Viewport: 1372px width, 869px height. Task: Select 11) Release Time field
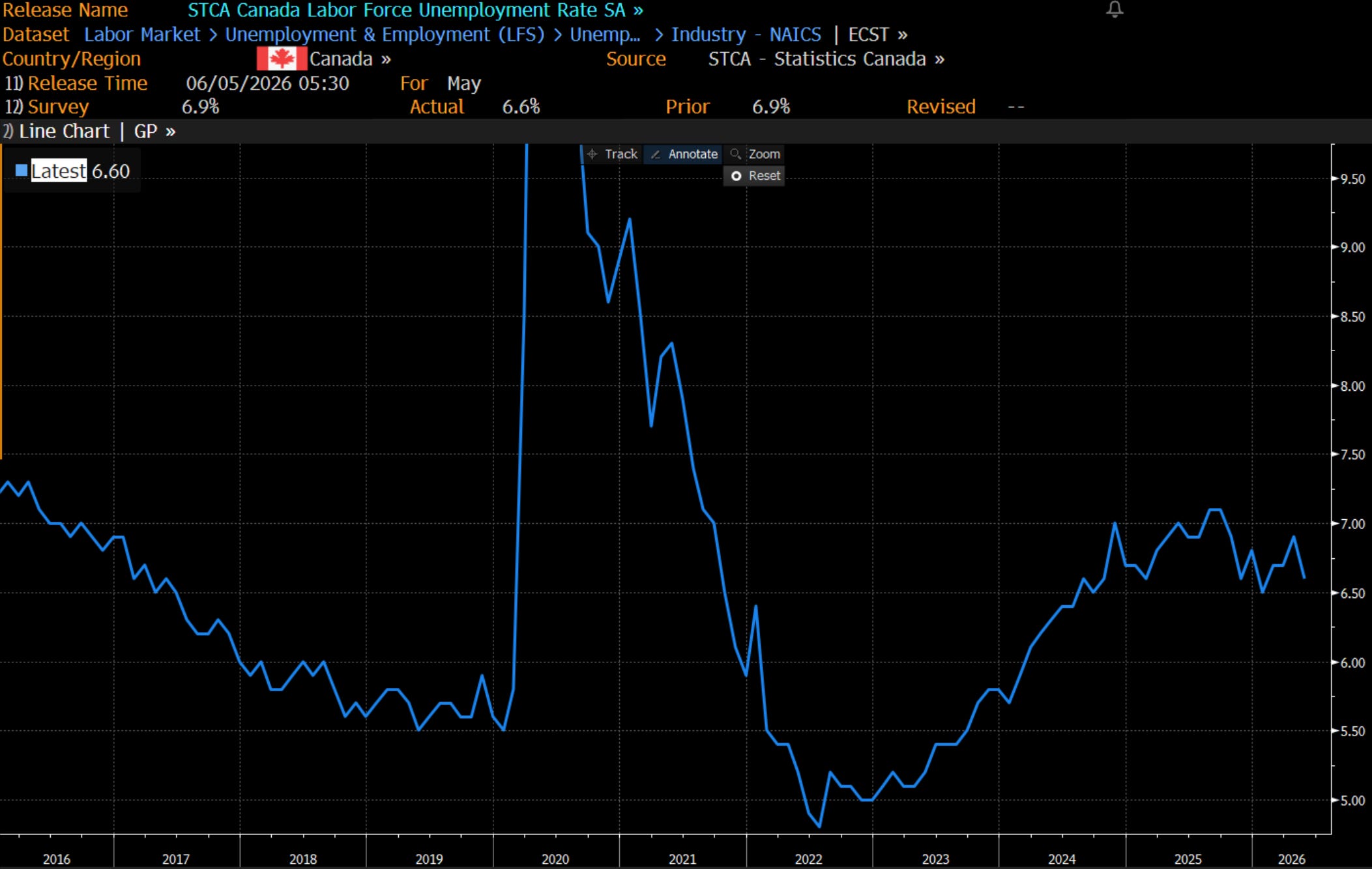[x=76, y=83]
